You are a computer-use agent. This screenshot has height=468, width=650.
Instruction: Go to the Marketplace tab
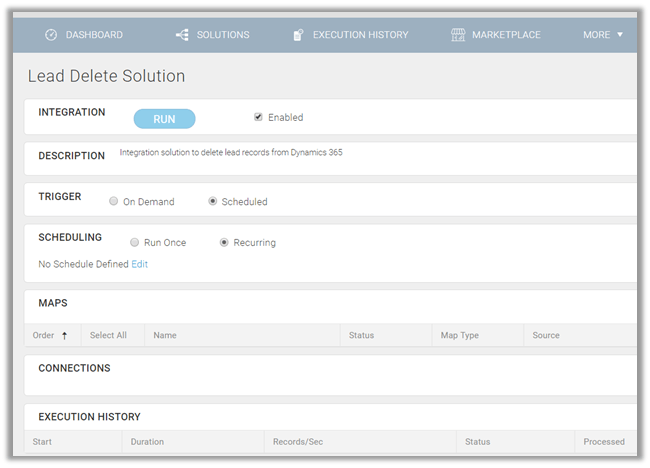[x=505, y=35]
